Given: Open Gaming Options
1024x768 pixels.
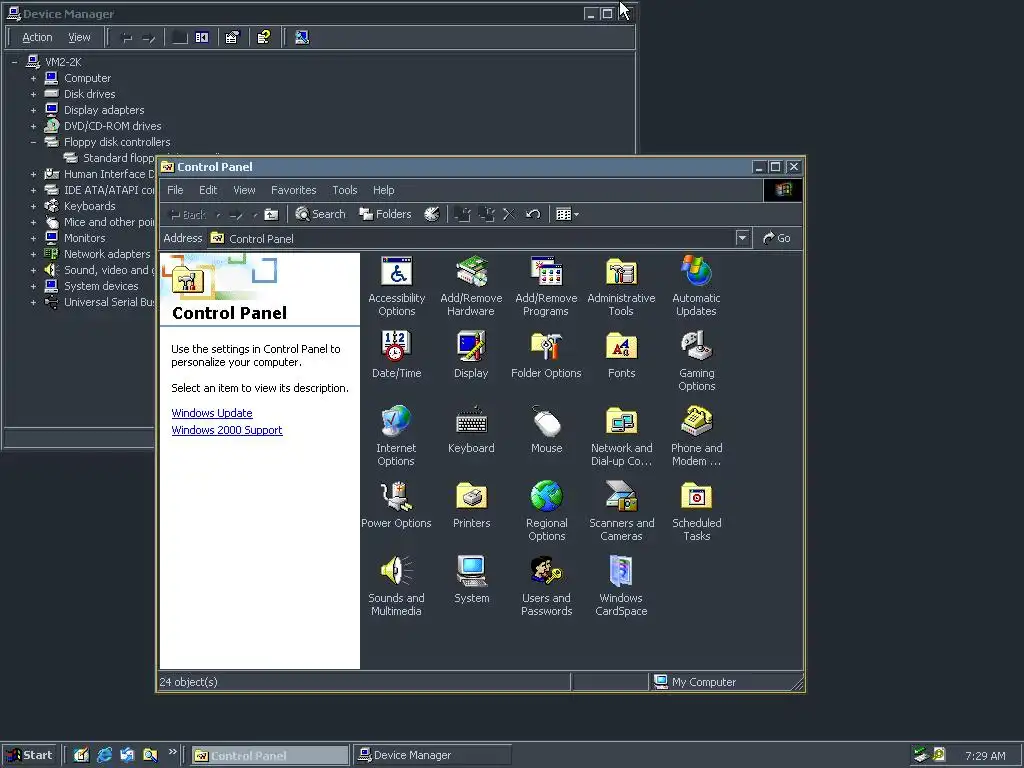Looking at the screenshot, I should pyautogui.click(x=696, y=361).
